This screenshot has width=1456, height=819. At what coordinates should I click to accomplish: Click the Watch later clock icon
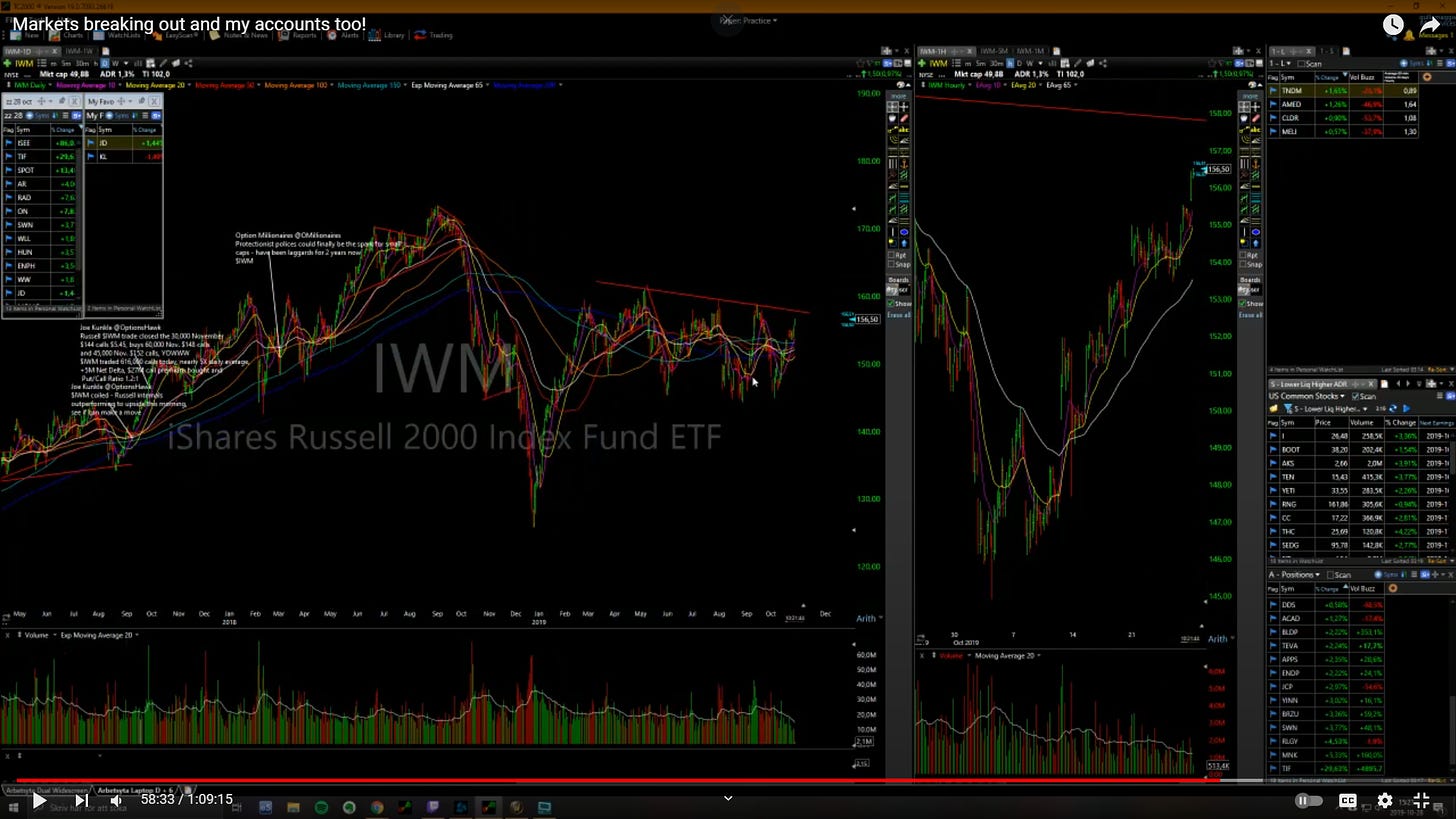tap(1393, 25)
